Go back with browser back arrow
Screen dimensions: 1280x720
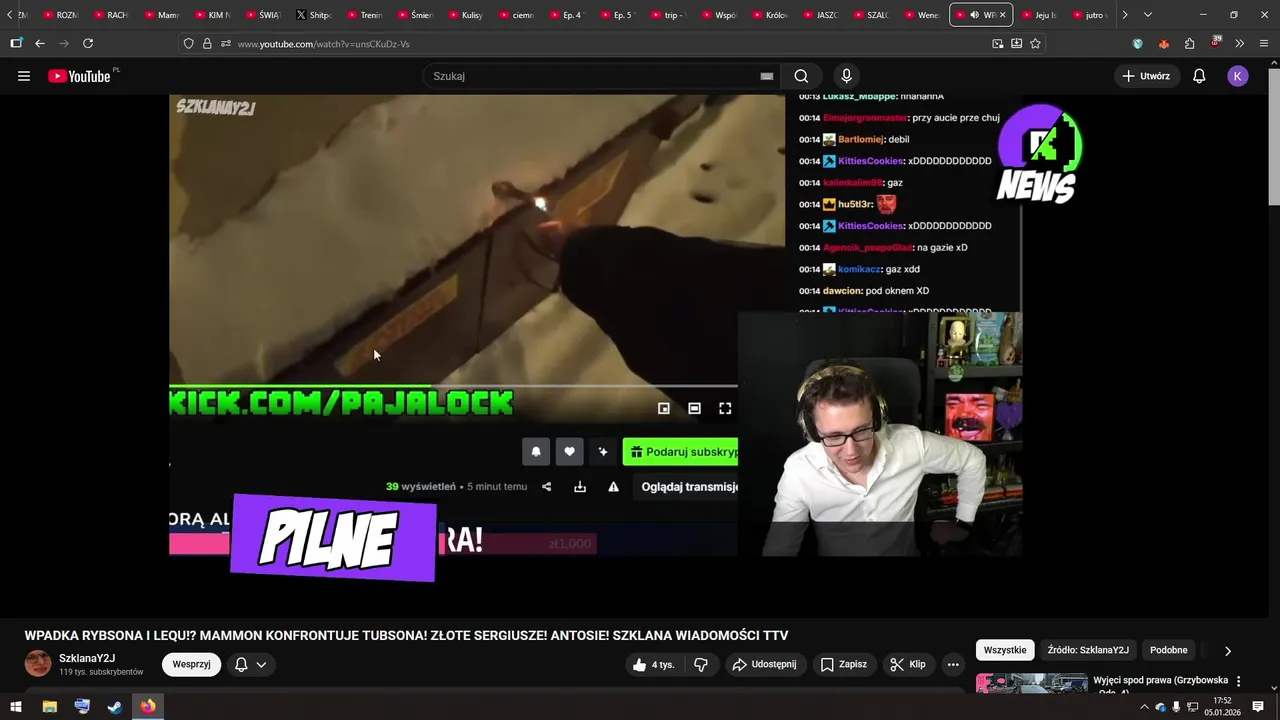[40, 44]
